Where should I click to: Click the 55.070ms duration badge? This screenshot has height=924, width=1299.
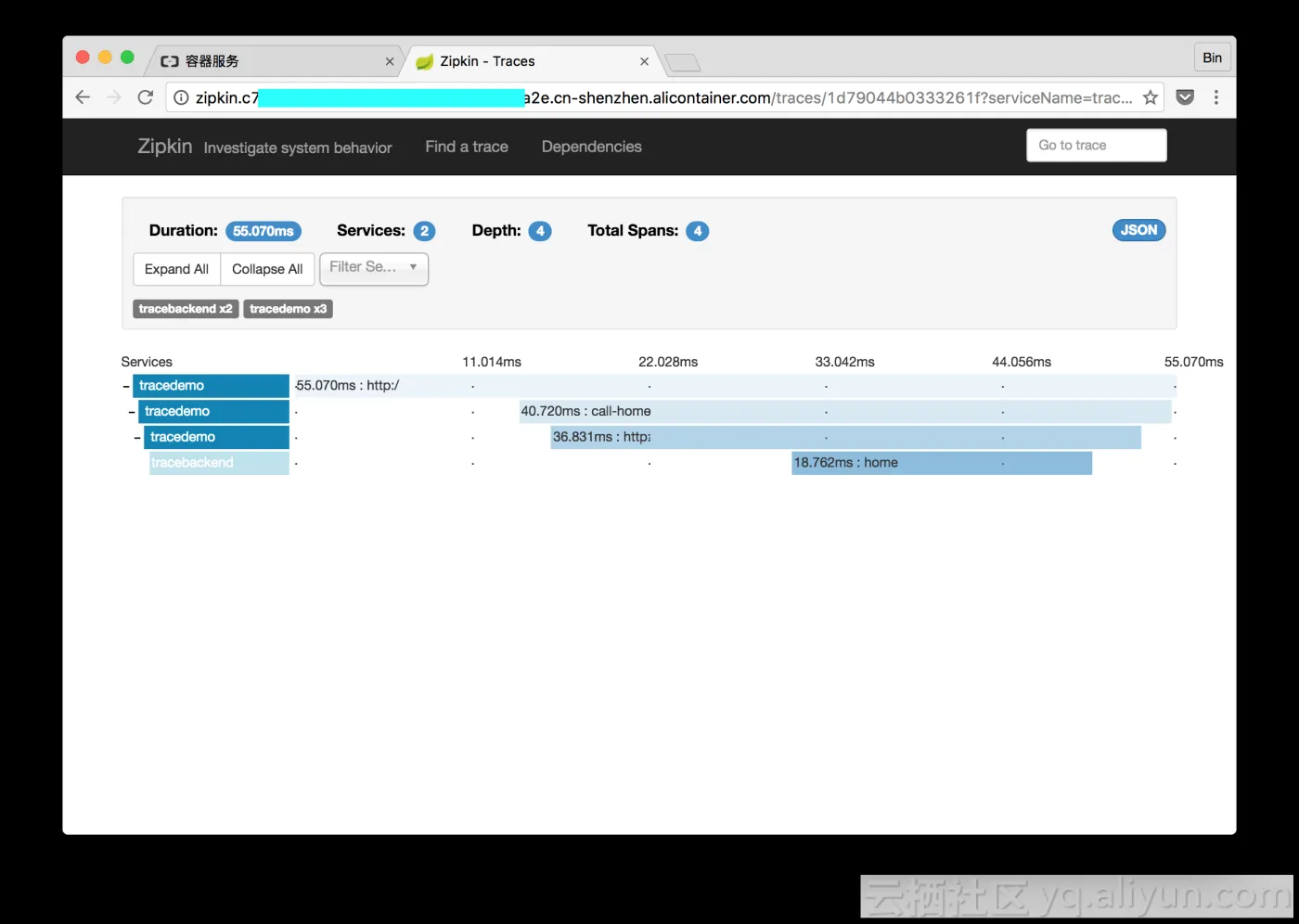point(264,231)
